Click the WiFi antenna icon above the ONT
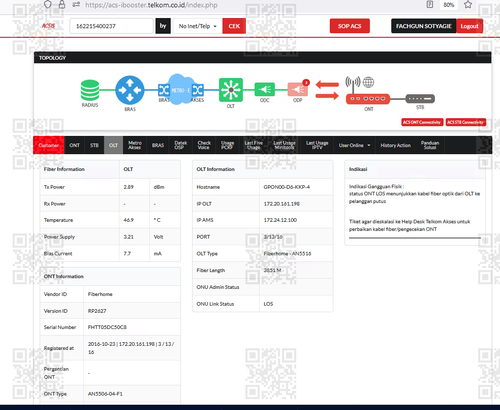The width and height of the screenshot is (500, 410). coord(353,83)
